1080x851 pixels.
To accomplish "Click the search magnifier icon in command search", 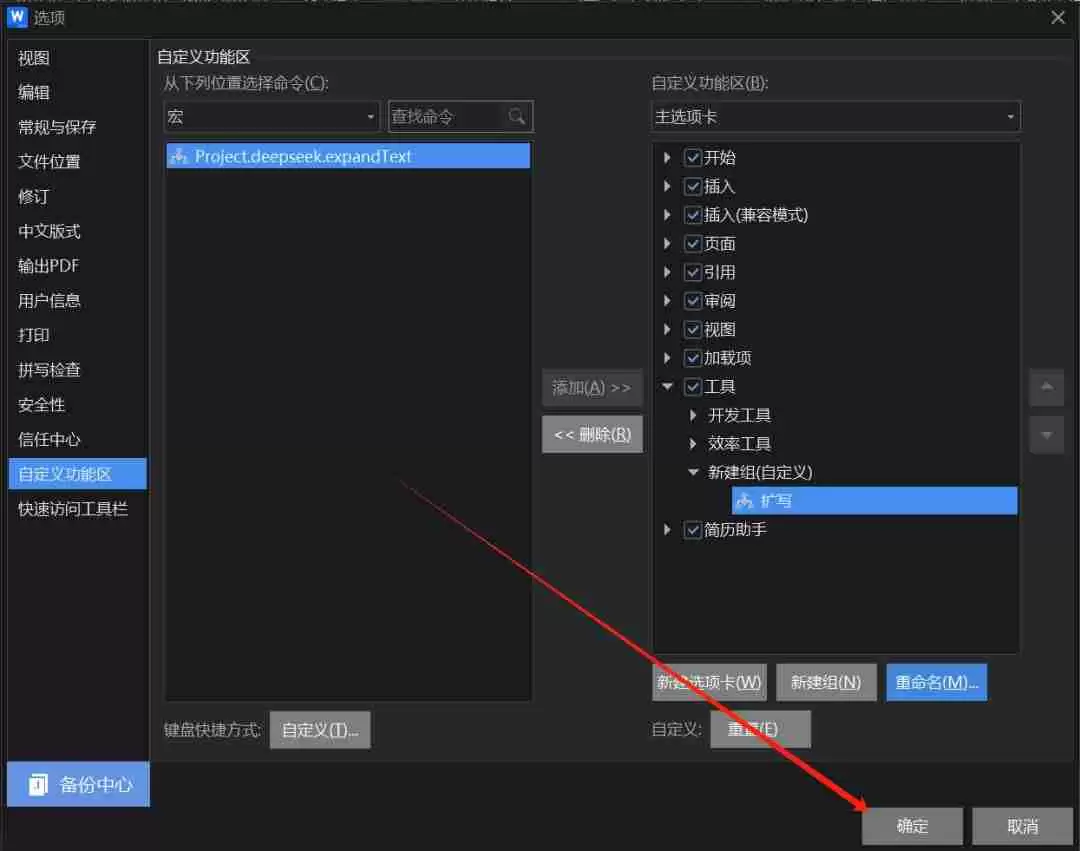I will [x=517, y=117].
